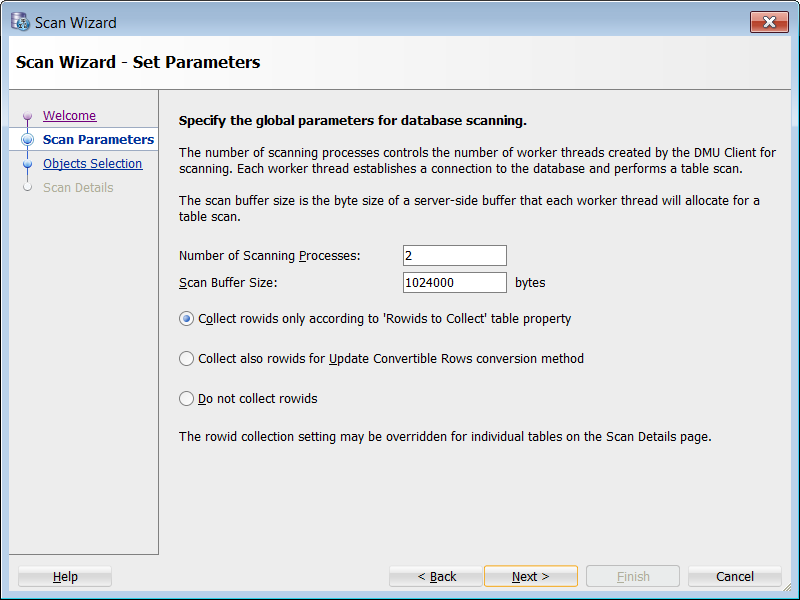Open the Objects Selection step link
Viewport: 800px width, 600px height.
click(x=92, y=164)
